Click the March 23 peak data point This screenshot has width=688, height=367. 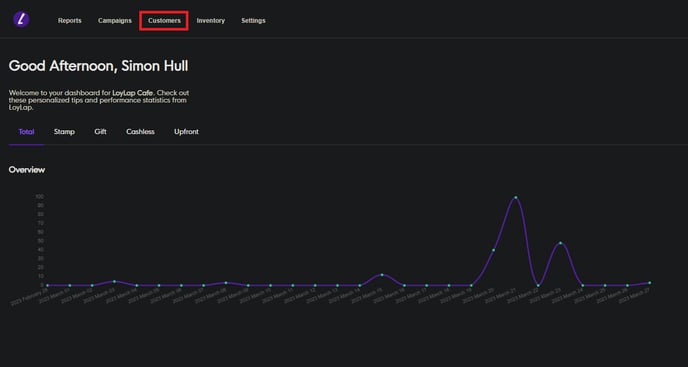click(x=560, y=243)
